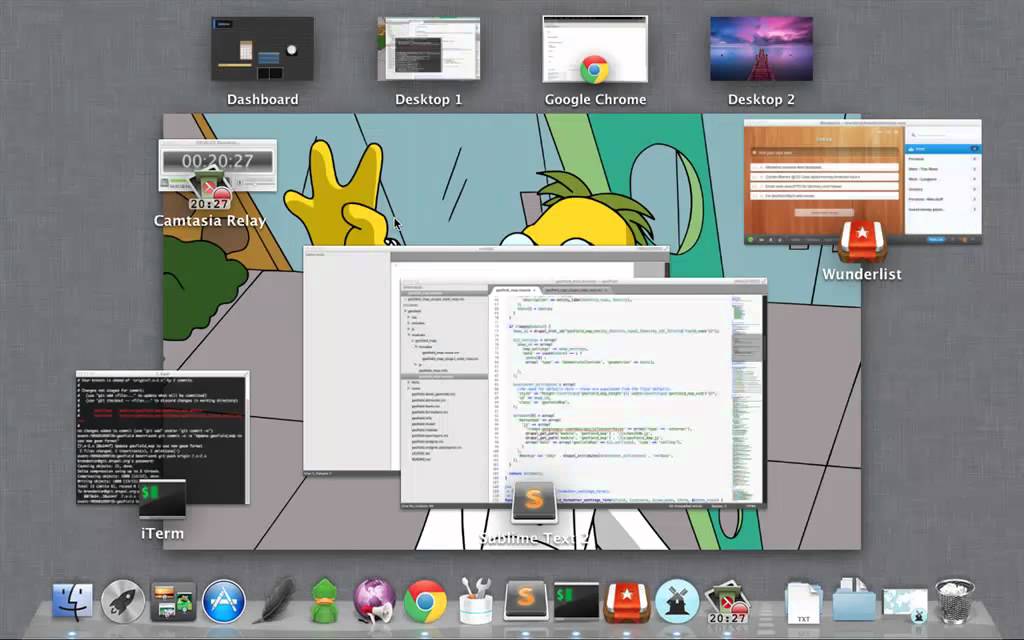Screen dimensions: 1024x640
Task: Switch to the Dashboard space
Action: click(x=263, y=49)
